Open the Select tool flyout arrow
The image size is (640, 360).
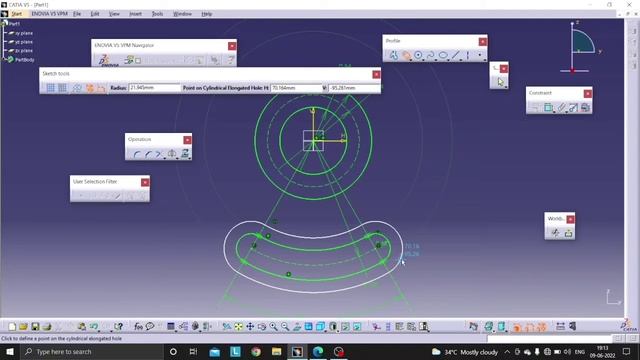pyautogui.click(x=505, y=87)
